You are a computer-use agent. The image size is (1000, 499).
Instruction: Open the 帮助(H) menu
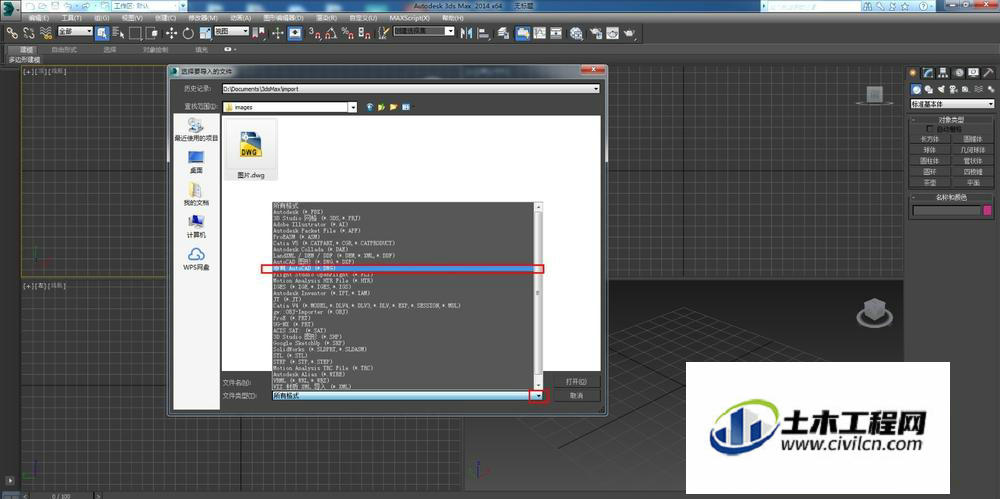[x=452, y=18]
